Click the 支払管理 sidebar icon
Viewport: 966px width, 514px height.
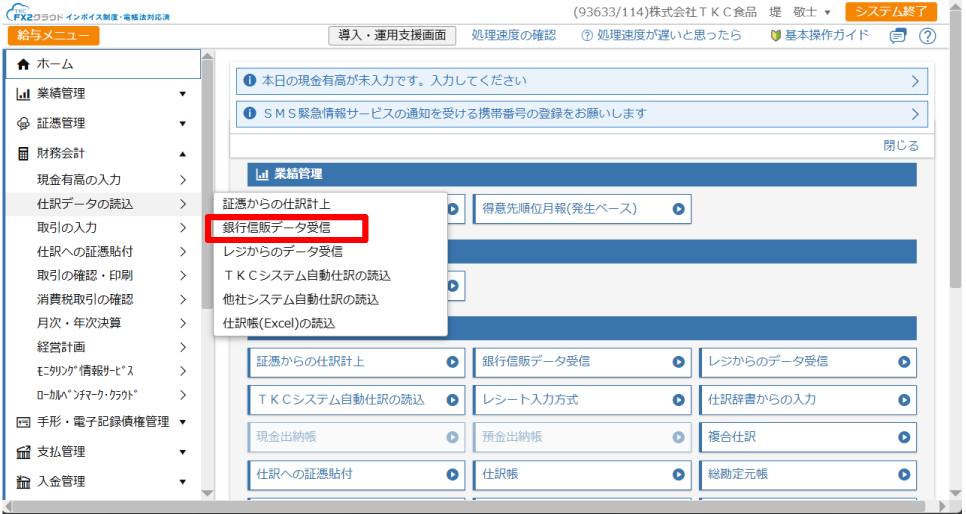pyautogui.click(x=23, y=452)
